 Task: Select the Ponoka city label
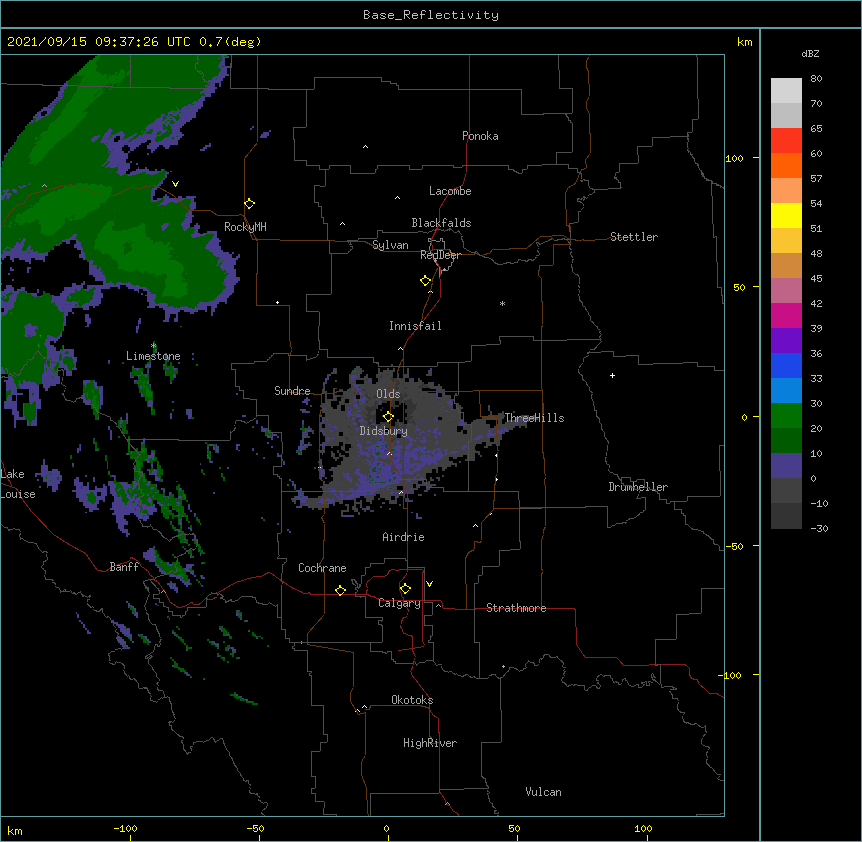(480, 136)
